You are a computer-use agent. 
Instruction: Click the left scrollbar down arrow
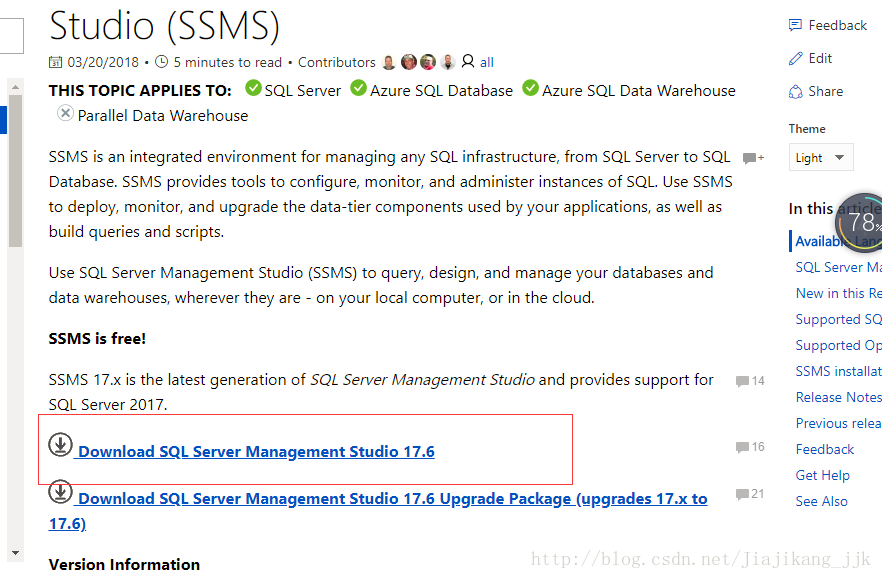tap(15, 553)
